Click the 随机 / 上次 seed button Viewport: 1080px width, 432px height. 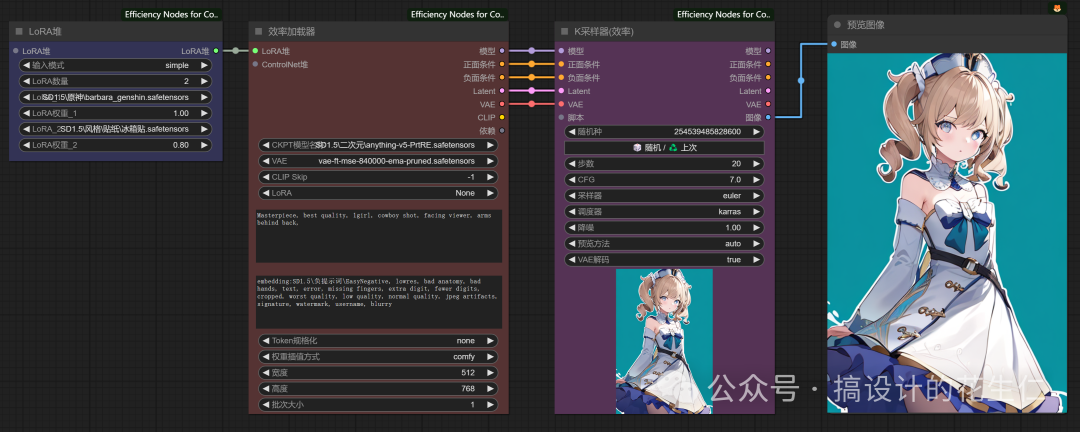tap(664, 147)
